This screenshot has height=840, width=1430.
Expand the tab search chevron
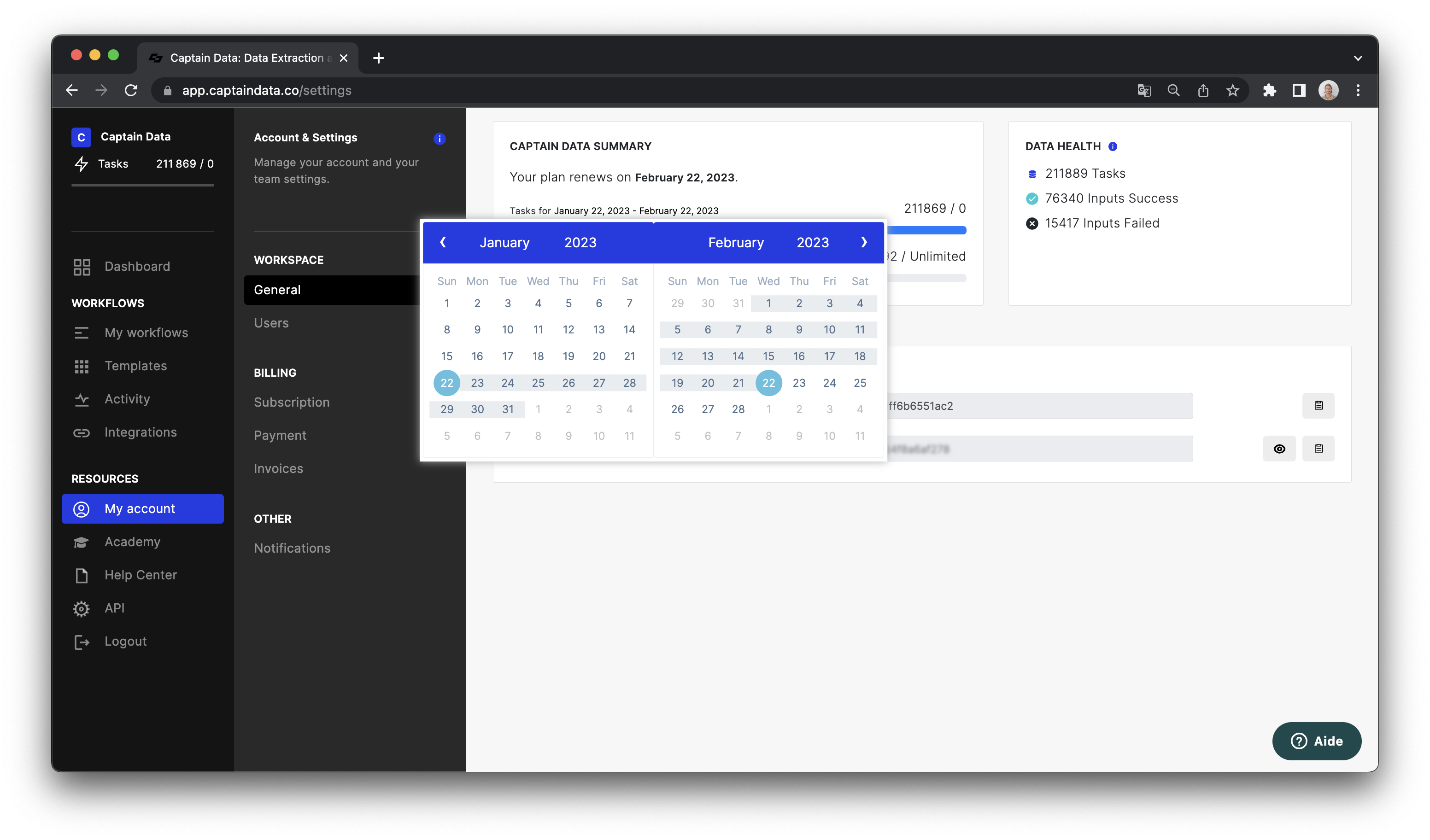pyautogui.click(x=1358, y=58)
